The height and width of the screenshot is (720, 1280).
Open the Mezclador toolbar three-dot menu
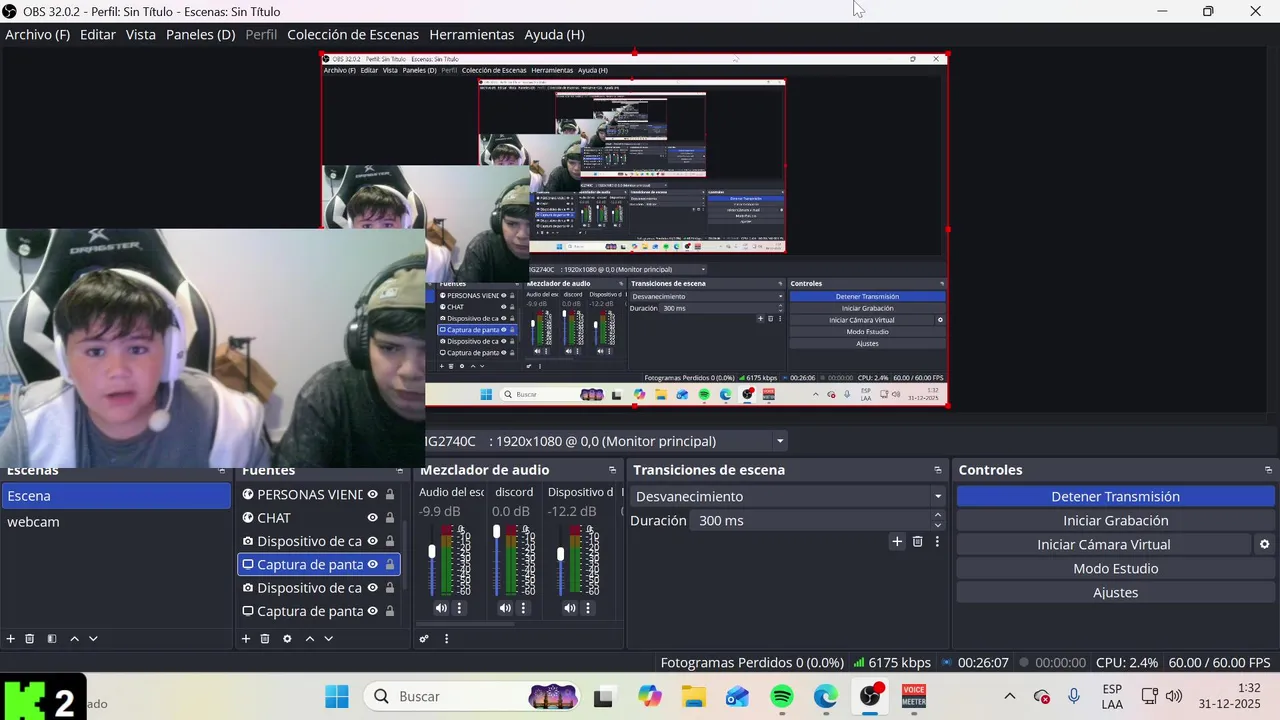click(446, 639)
